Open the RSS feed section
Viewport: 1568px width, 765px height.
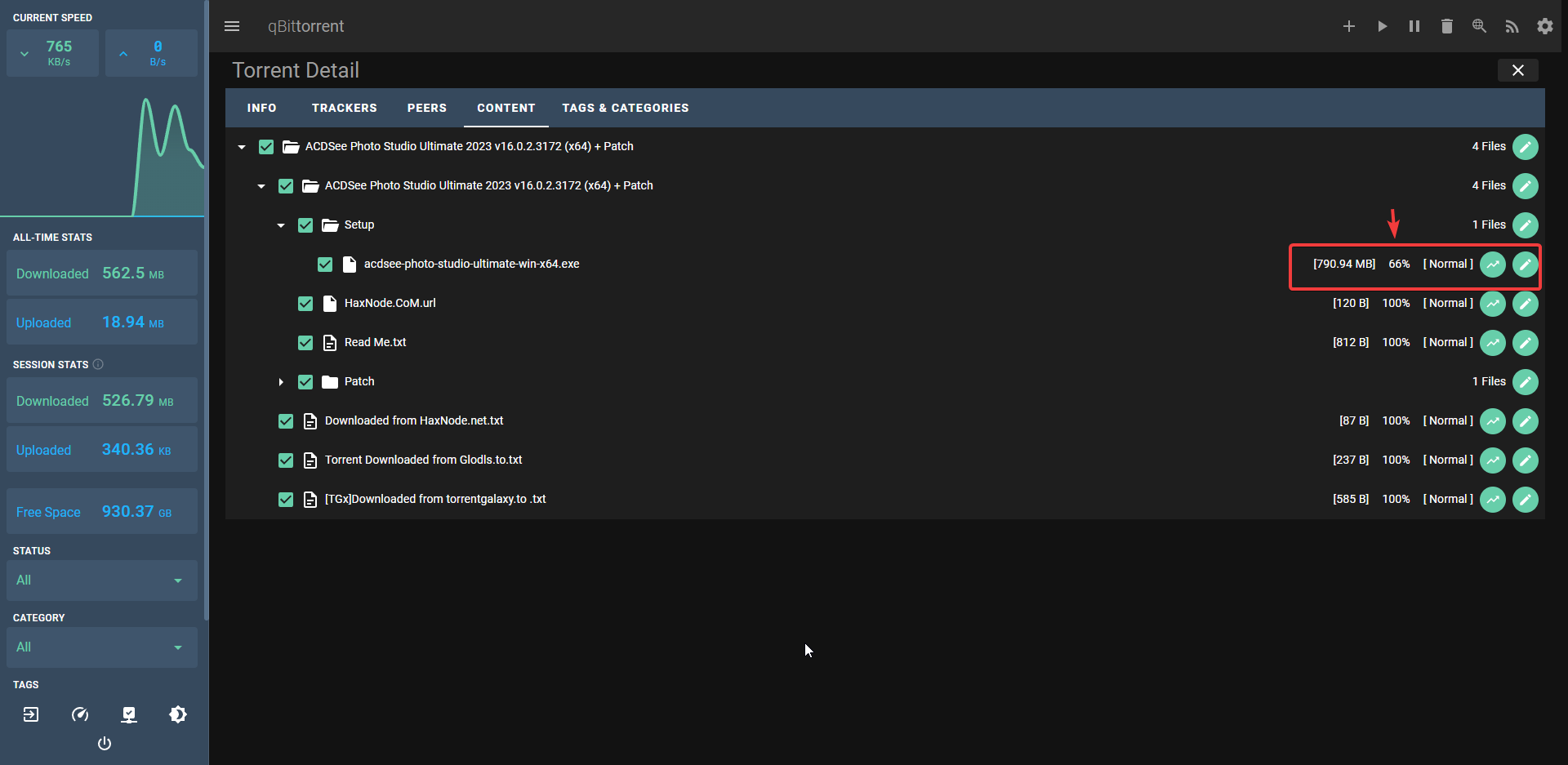point(1512,25)
